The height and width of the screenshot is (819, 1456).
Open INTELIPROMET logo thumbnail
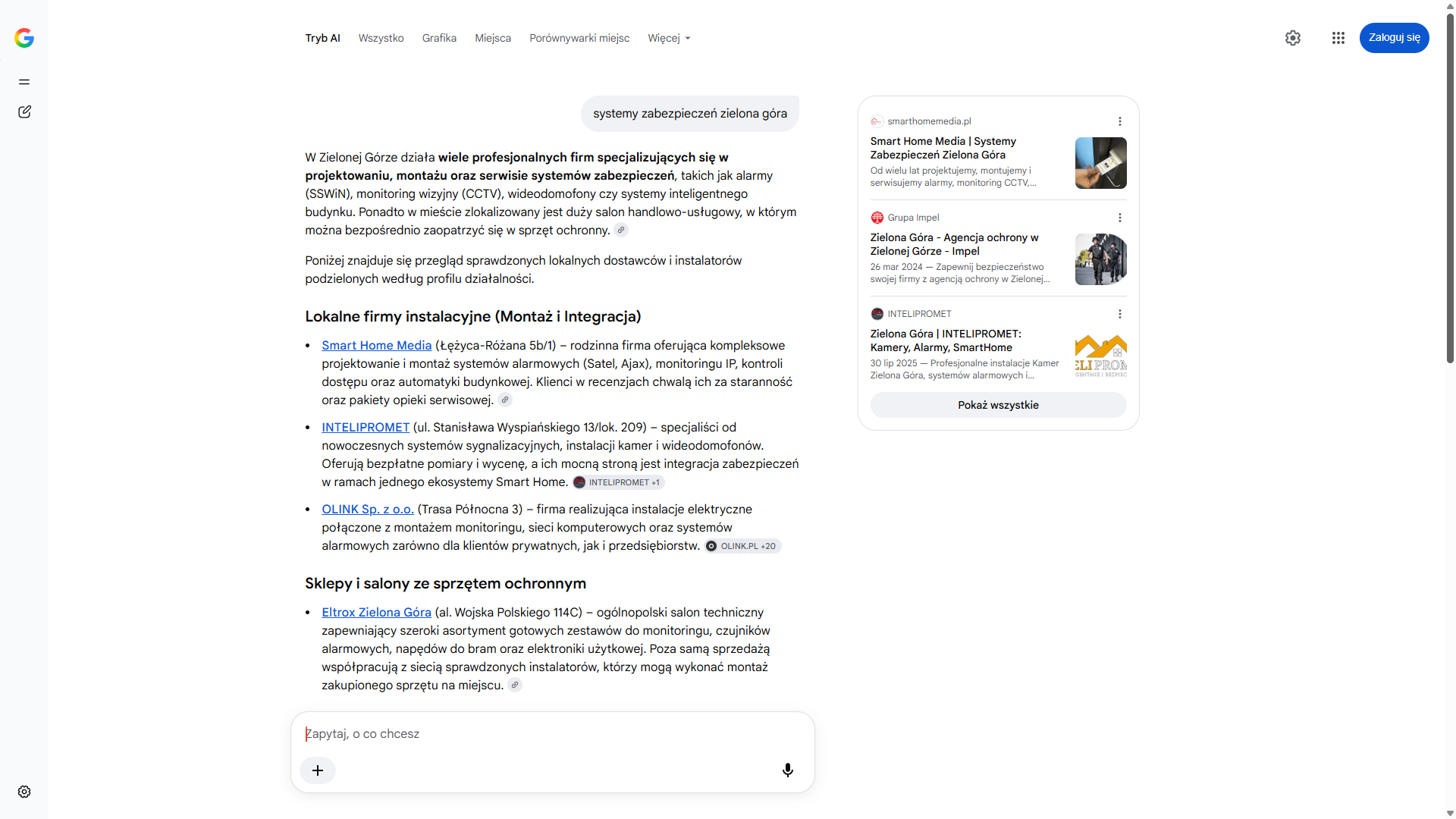point(1101,356)
